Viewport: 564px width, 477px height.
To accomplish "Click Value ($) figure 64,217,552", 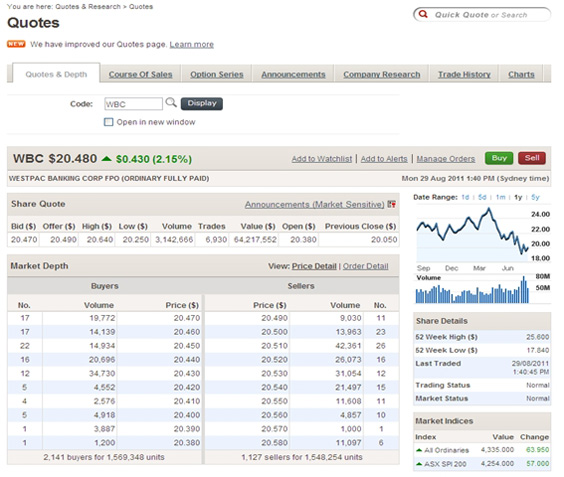I will [x=255, y=240].
